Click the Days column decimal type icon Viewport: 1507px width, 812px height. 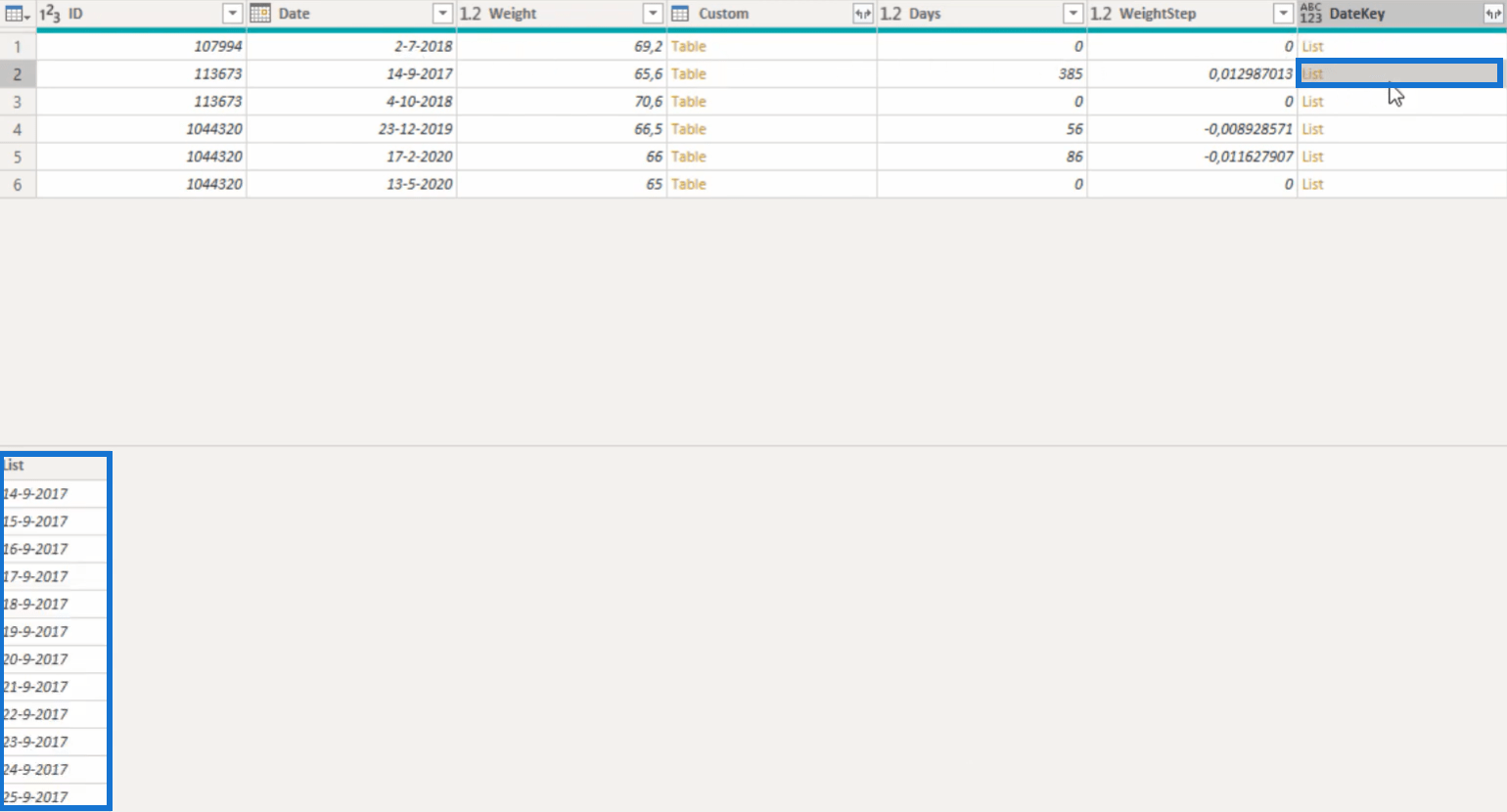click(x=890, y=14)
